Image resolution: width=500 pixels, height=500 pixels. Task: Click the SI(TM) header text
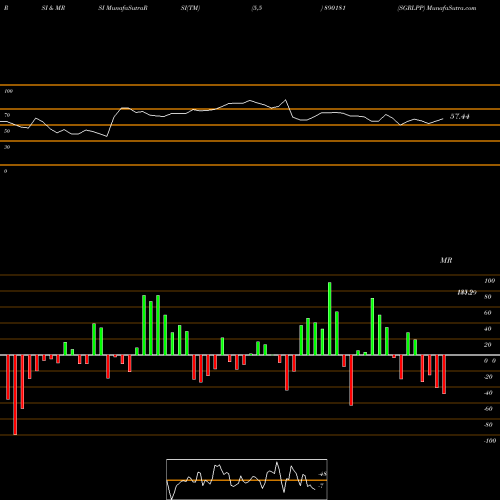[x=190, y=8]
